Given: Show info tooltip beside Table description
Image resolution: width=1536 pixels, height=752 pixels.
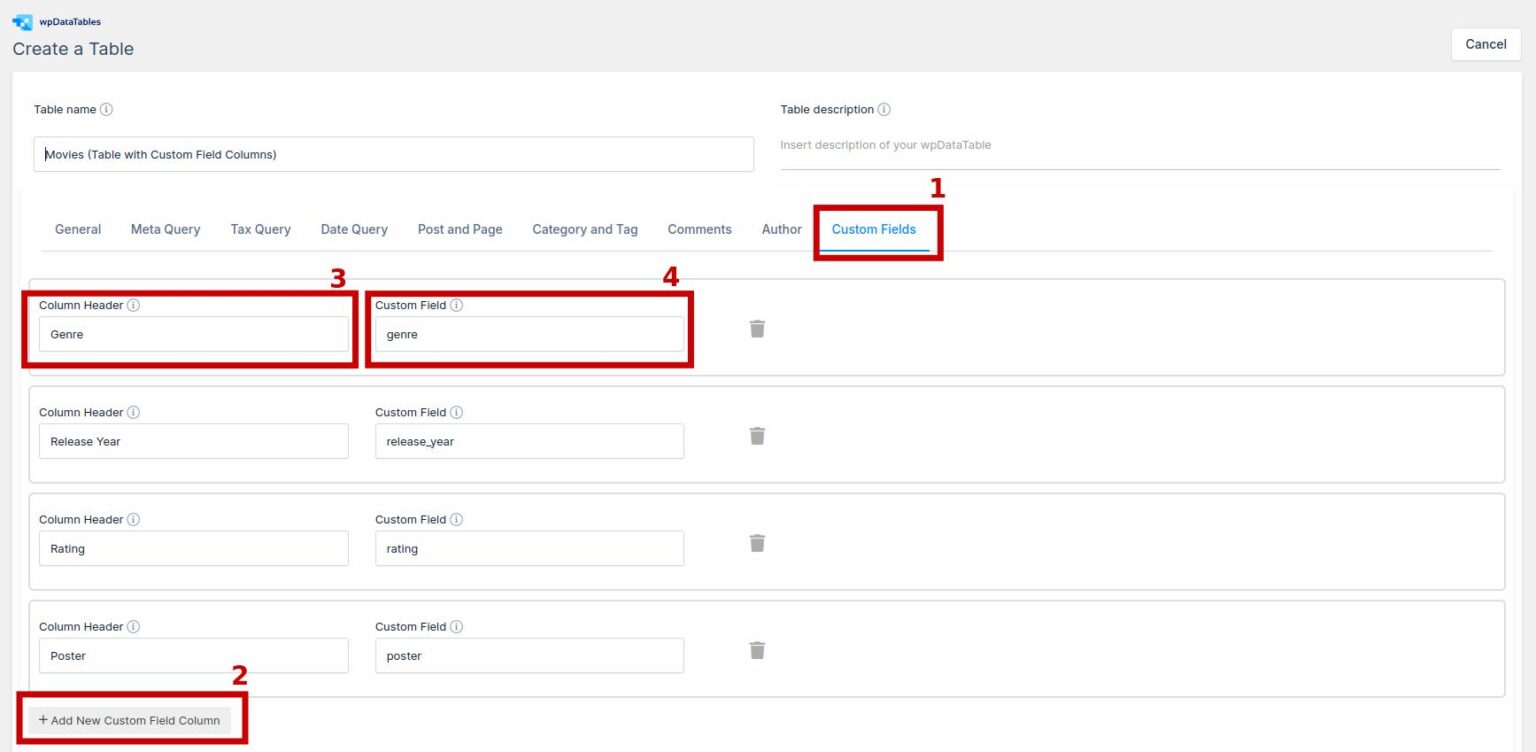Looking at the screenshot, I should pyautogui.click(x=884, y=110).
